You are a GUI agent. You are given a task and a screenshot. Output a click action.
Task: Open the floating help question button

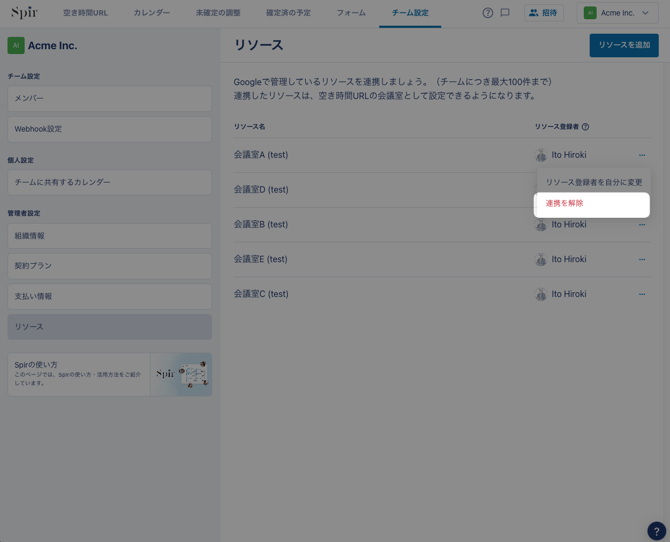tap(656, 531)
